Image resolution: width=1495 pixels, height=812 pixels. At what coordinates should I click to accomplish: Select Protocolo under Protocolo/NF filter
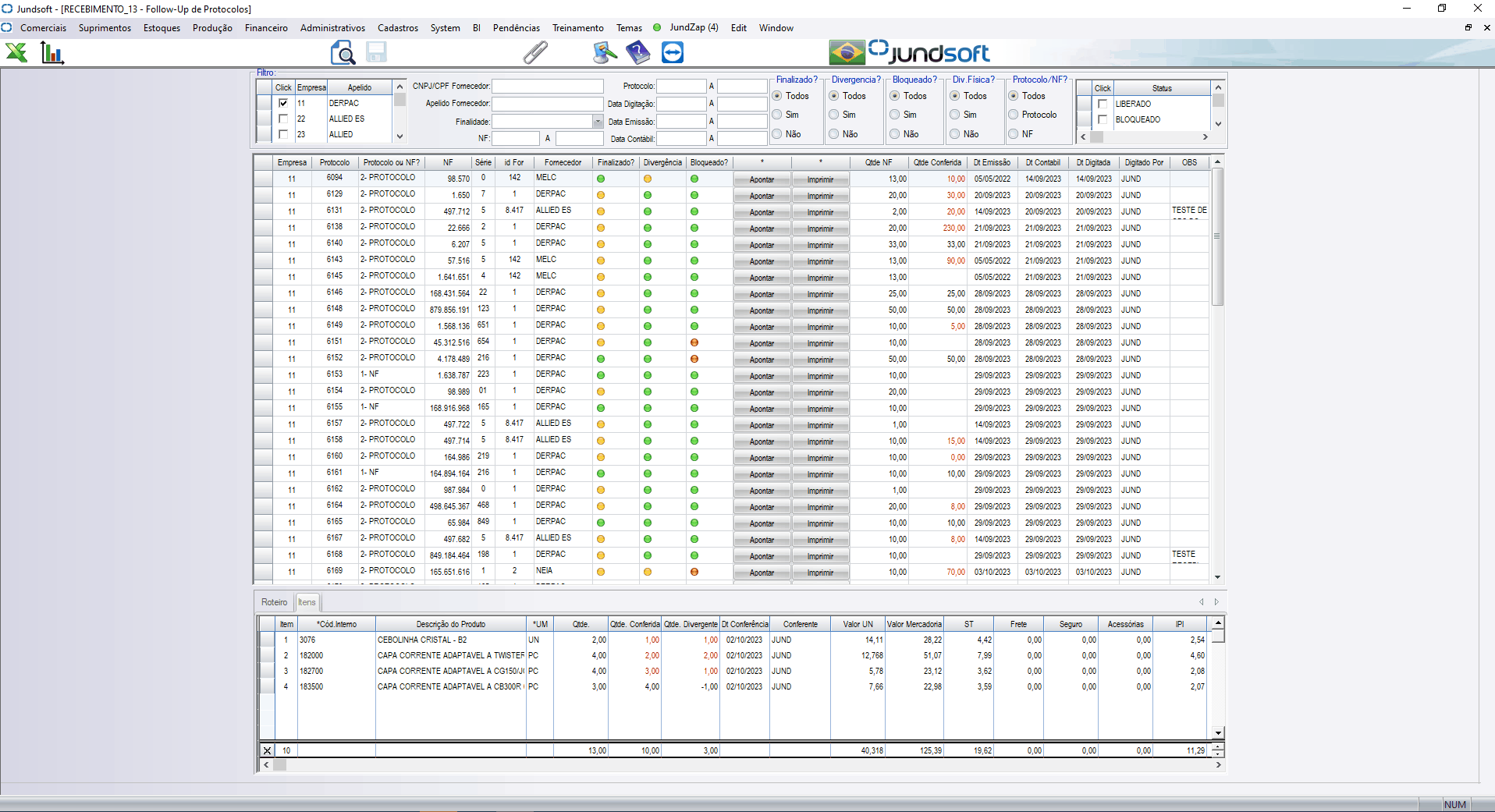click(x=1014, y=115)
